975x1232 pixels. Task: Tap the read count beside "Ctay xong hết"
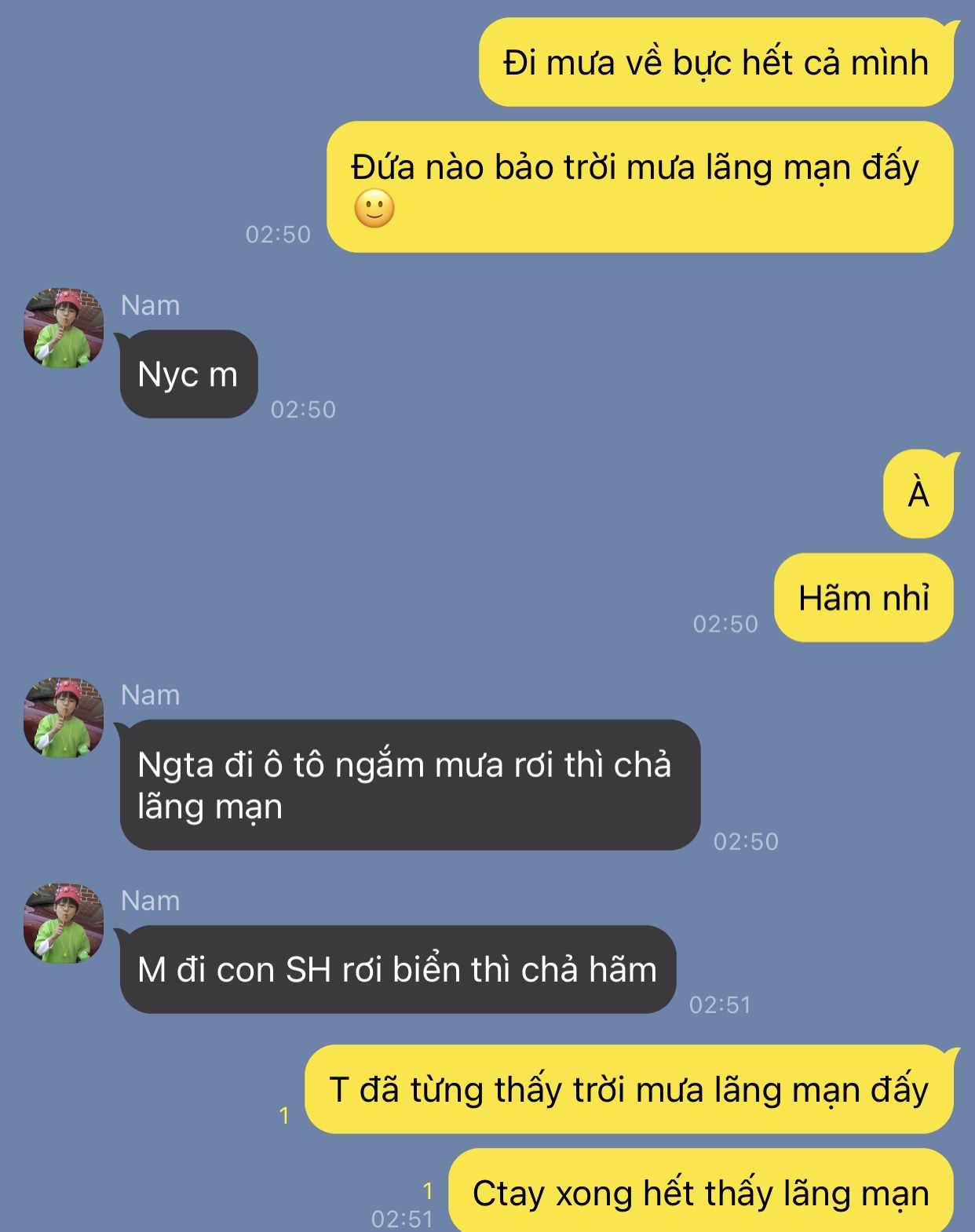[x=428, y=1191]
